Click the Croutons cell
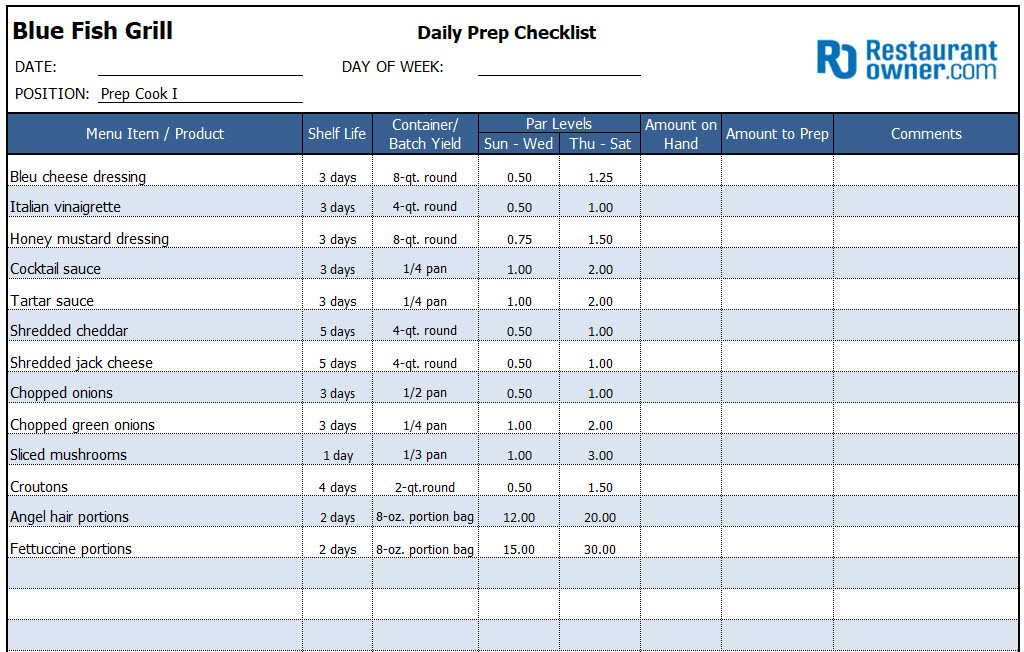 155,481
